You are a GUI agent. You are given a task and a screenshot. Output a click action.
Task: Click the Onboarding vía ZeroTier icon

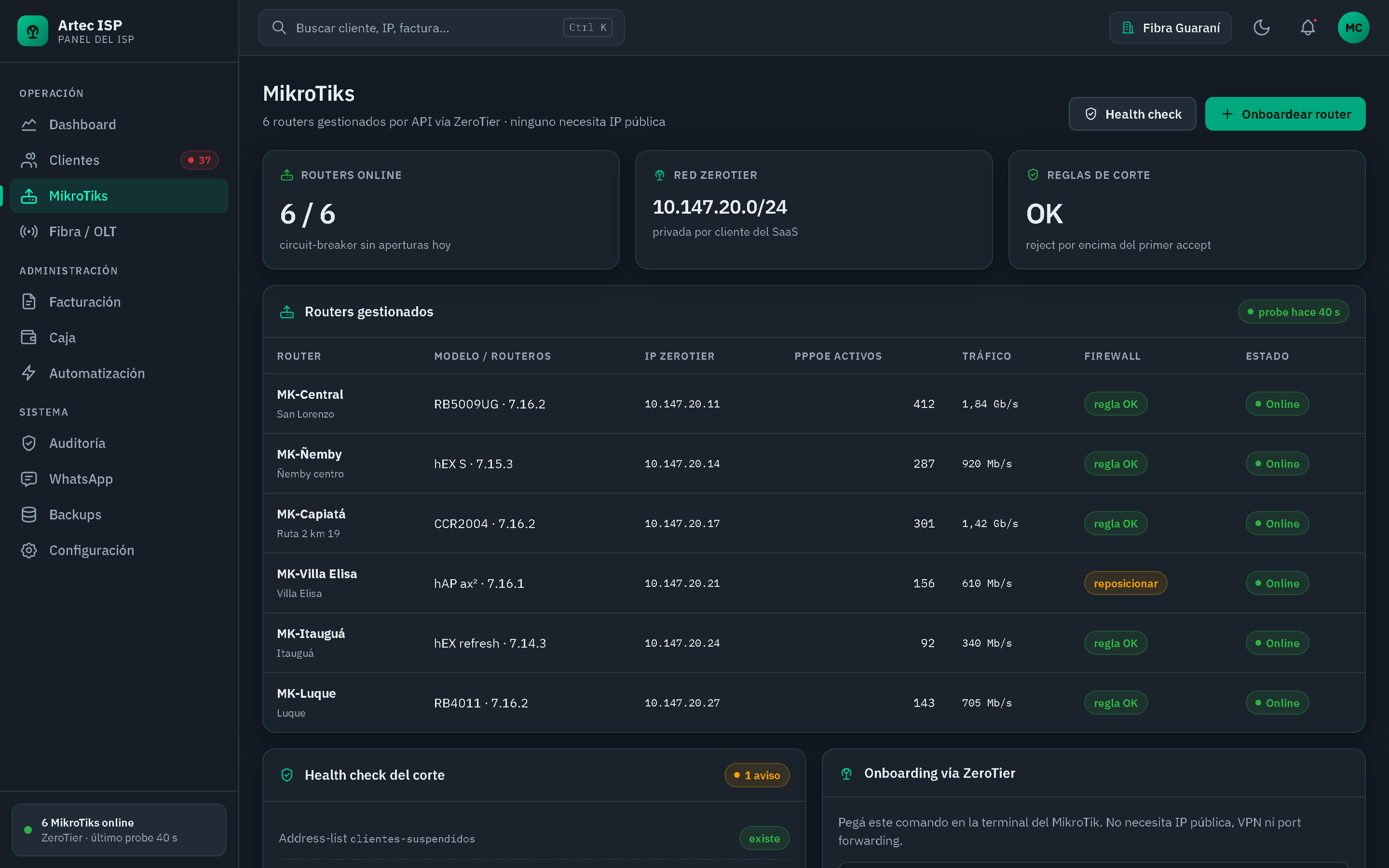[x=846, y=773]
